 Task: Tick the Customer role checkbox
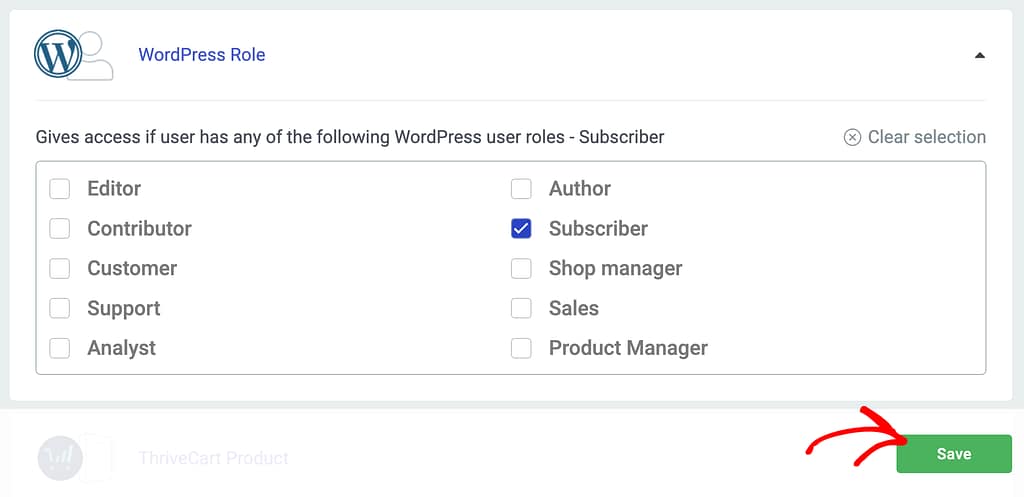[x=60, y=268]
